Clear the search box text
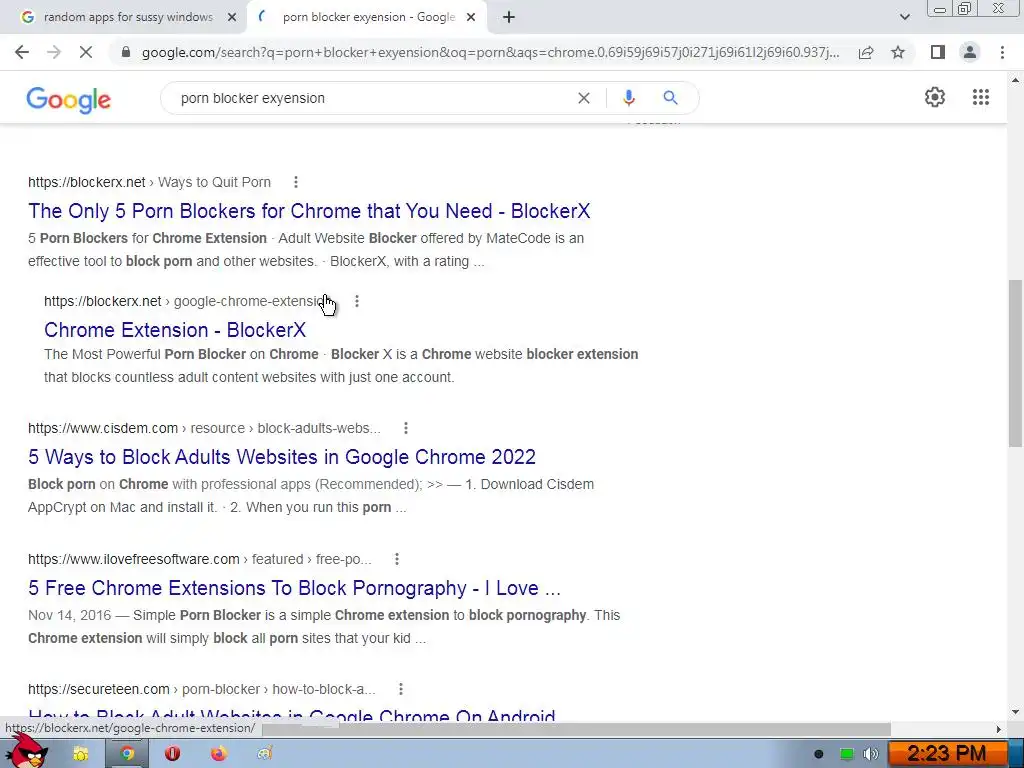 click(584, 98)
